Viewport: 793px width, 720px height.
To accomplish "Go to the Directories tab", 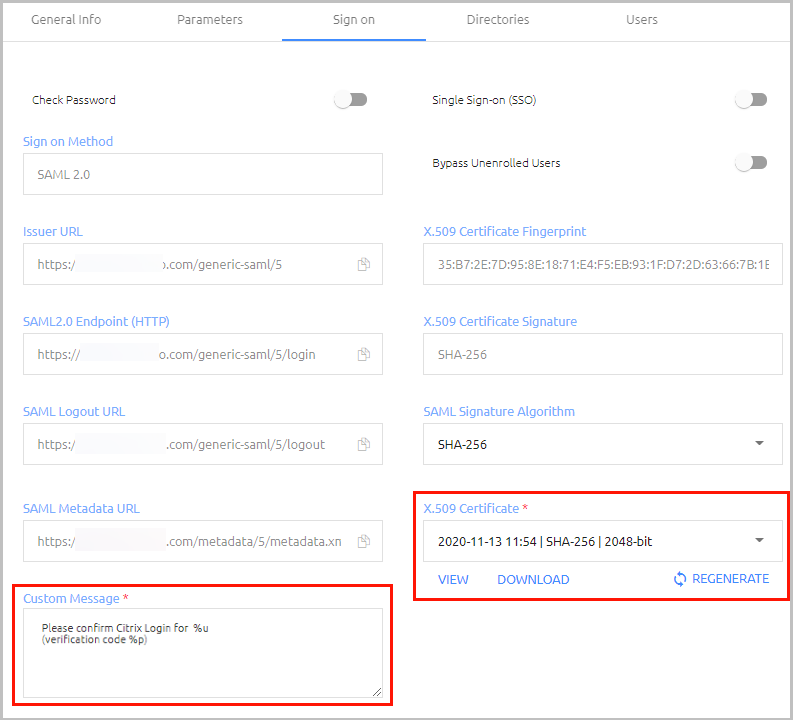I will pos(498,20).
